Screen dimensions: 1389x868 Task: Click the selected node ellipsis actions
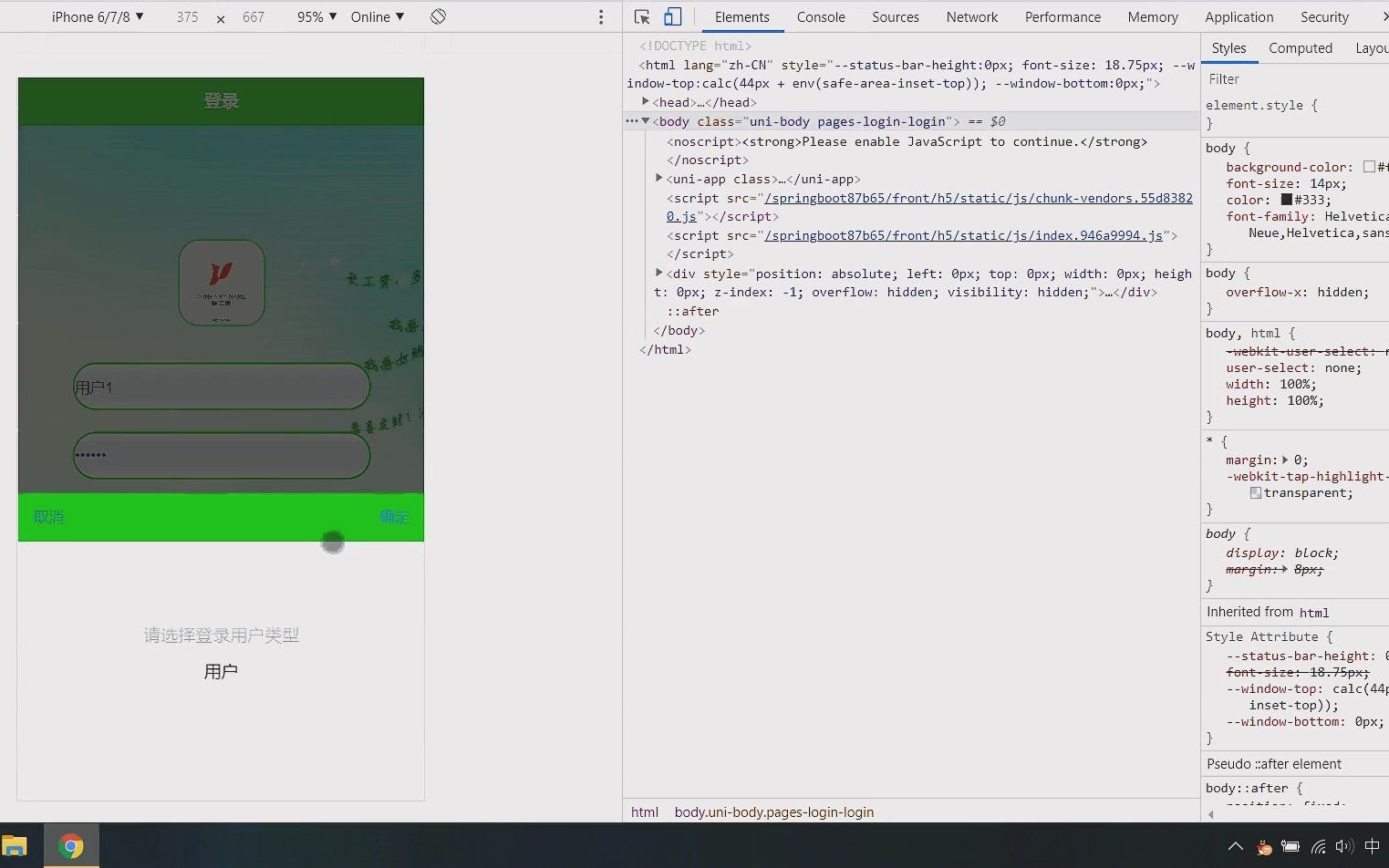click(x=631, y=121)
